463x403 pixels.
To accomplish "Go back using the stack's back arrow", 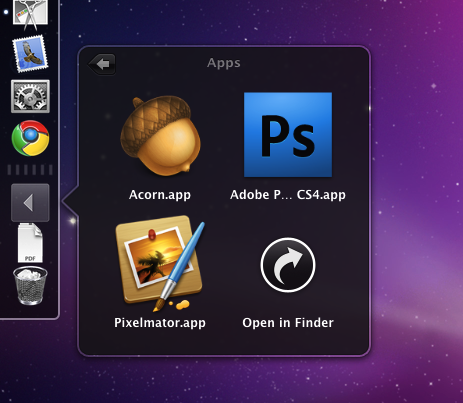I will (102, 64).
